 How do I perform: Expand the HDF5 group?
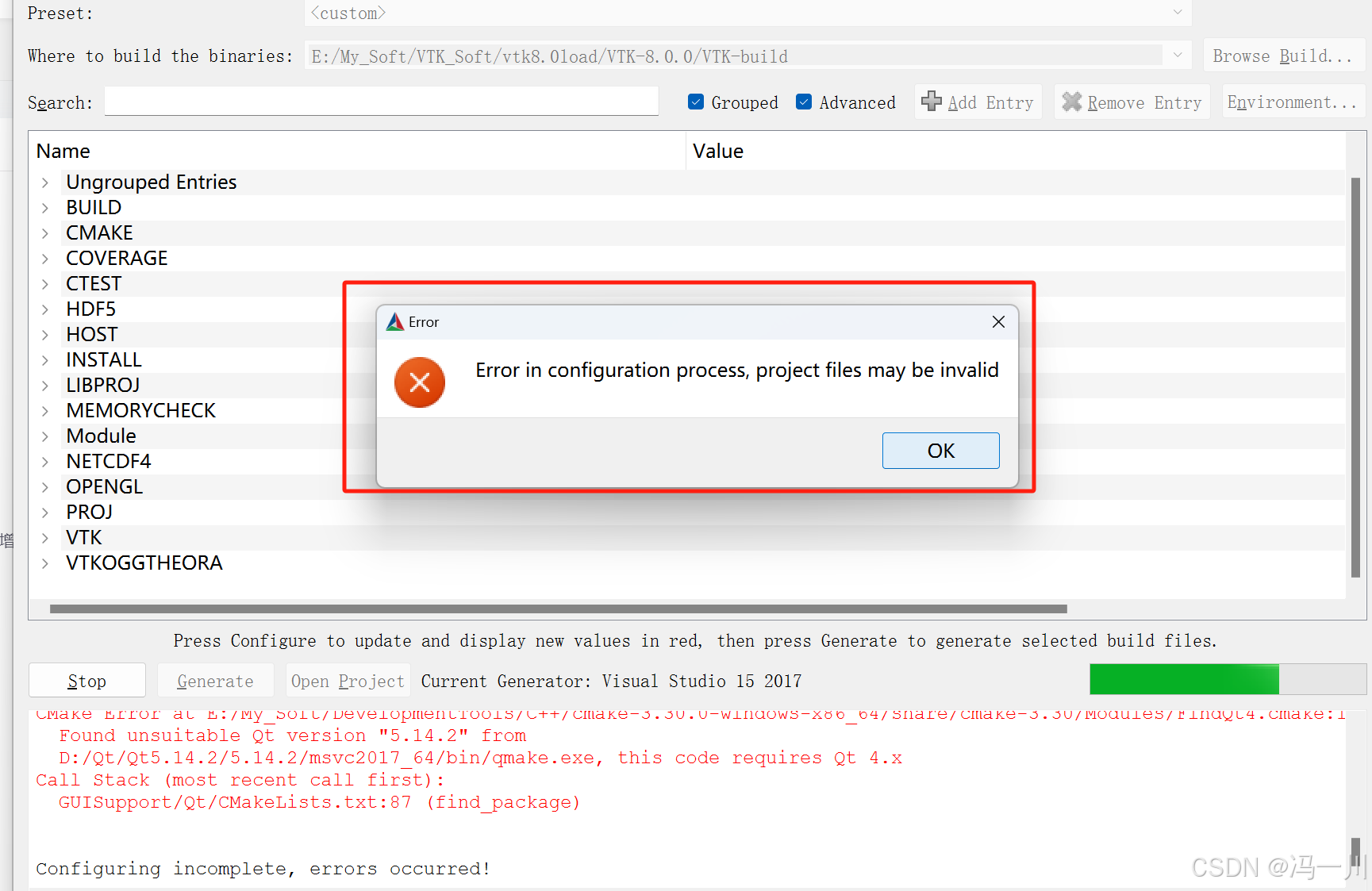pyautogui.click(x=45, y=309)
